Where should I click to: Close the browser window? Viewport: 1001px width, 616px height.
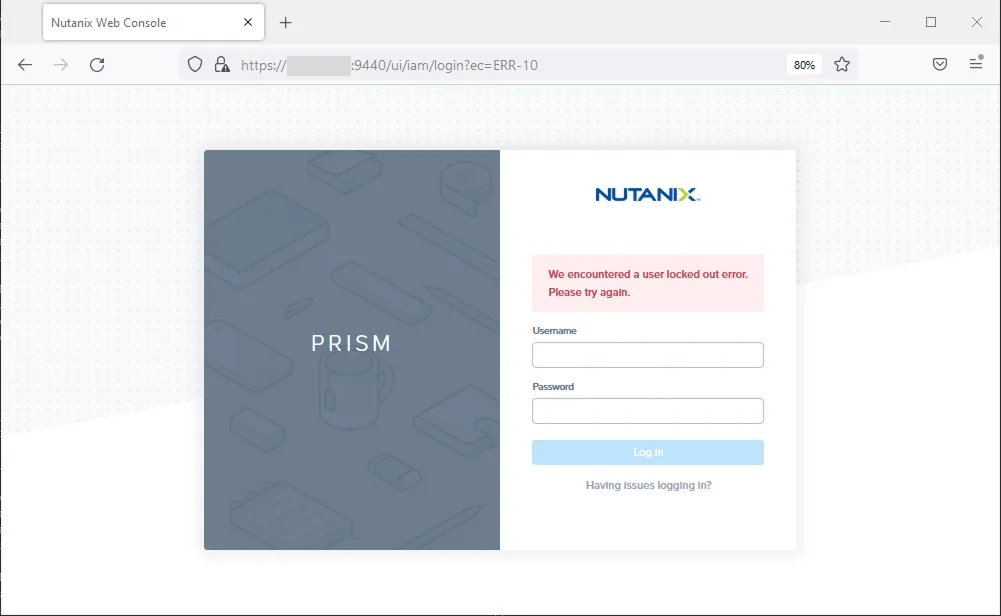pos(977,22)
